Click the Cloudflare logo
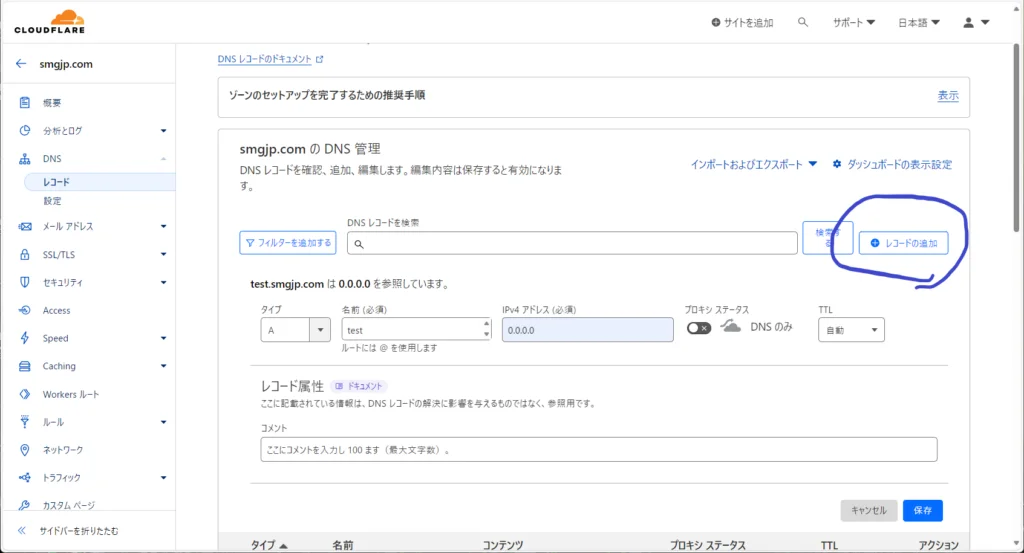The image size is (1024, 553). click(50, 22)
